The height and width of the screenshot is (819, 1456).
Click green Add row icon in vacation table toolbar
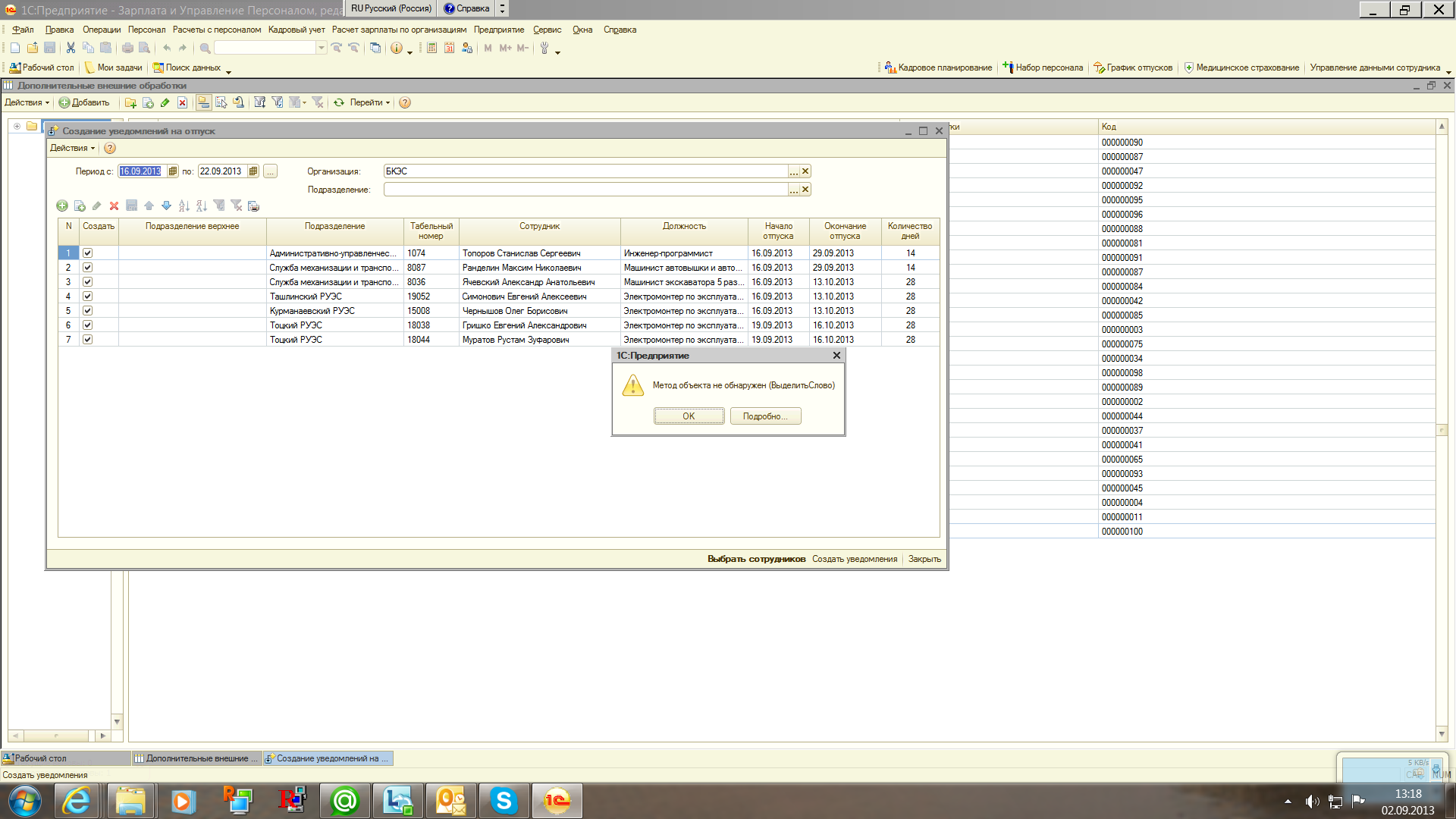coord(62,206)
